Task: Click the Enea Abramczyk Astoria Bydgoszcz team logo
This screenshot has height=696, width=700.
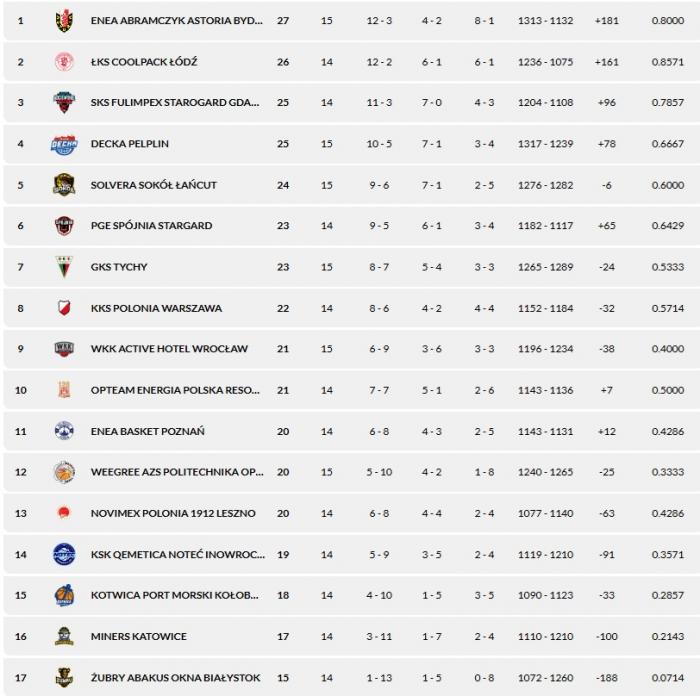Action: point(64,21)
